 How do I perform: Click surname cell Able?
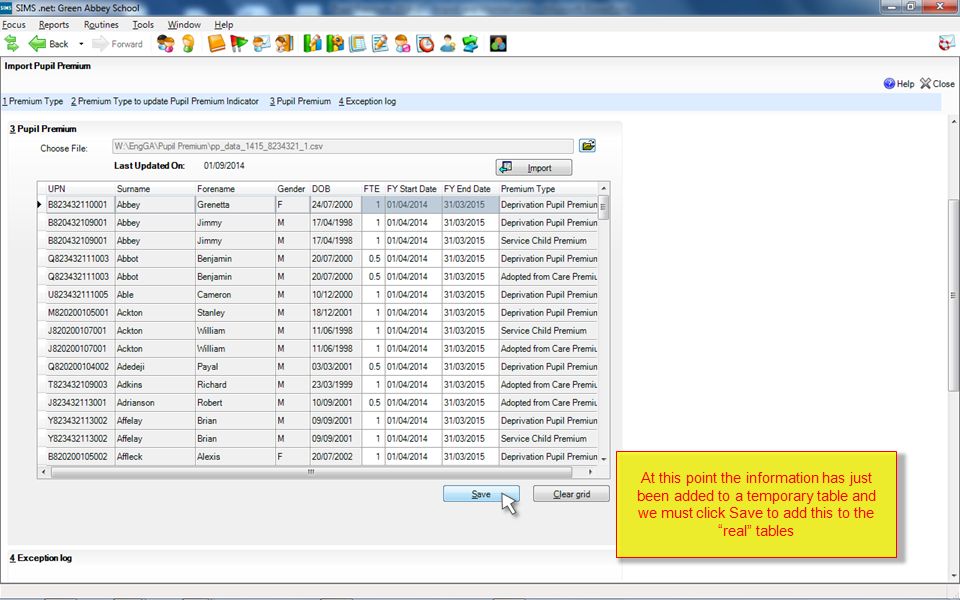(155, 294)
